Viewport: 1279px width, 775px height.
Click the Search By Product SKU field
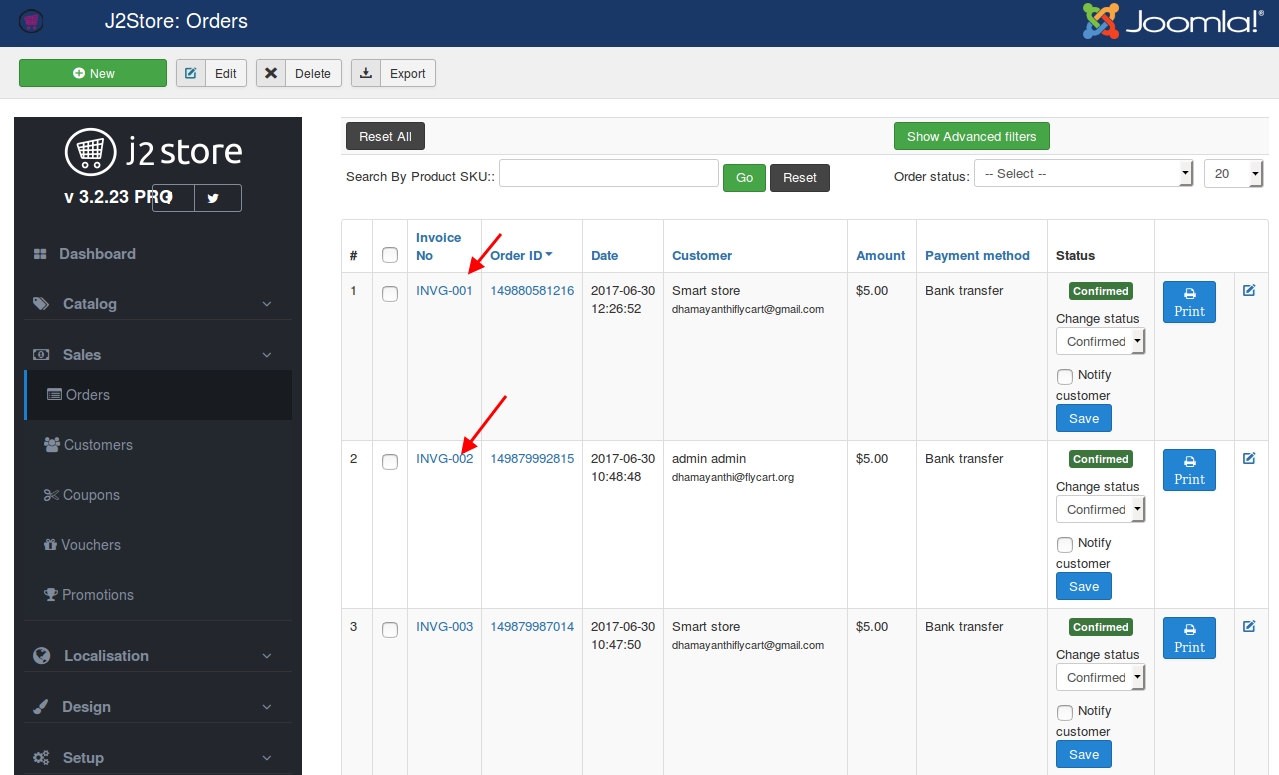point(608,174)
